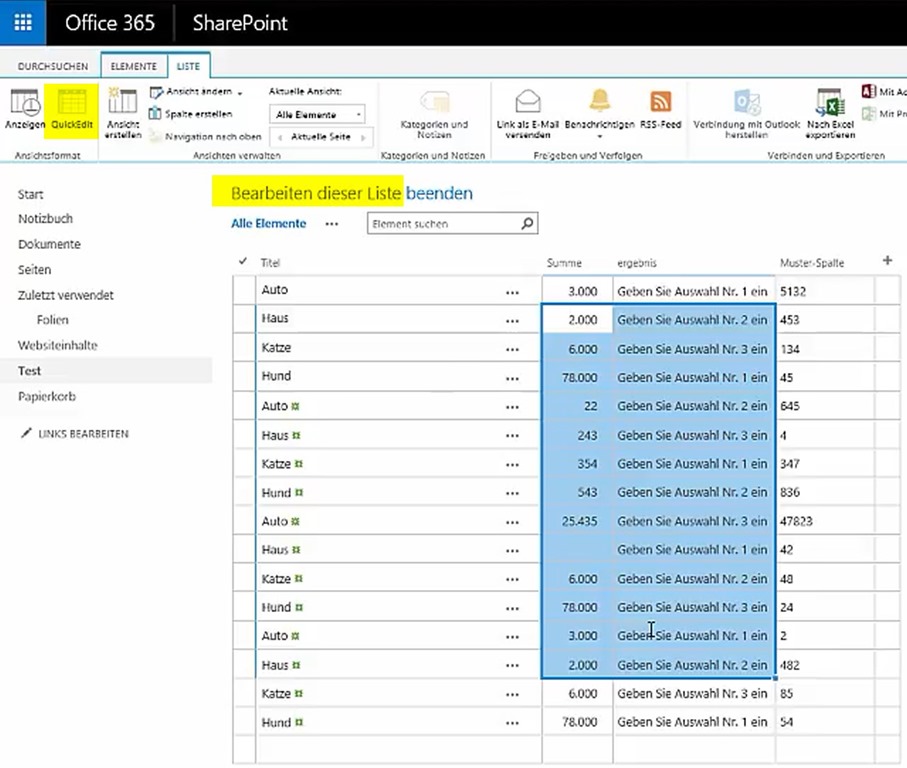Viewport: 907px width, 768px height.
Task: Sort by the Summe column header
Action: [x=564, y=263]
